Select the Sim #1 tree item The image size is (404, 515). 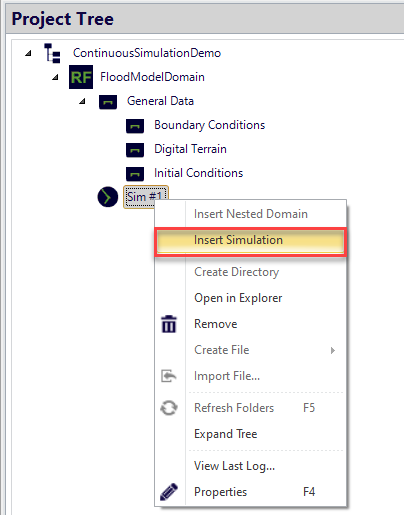[146, 197]
